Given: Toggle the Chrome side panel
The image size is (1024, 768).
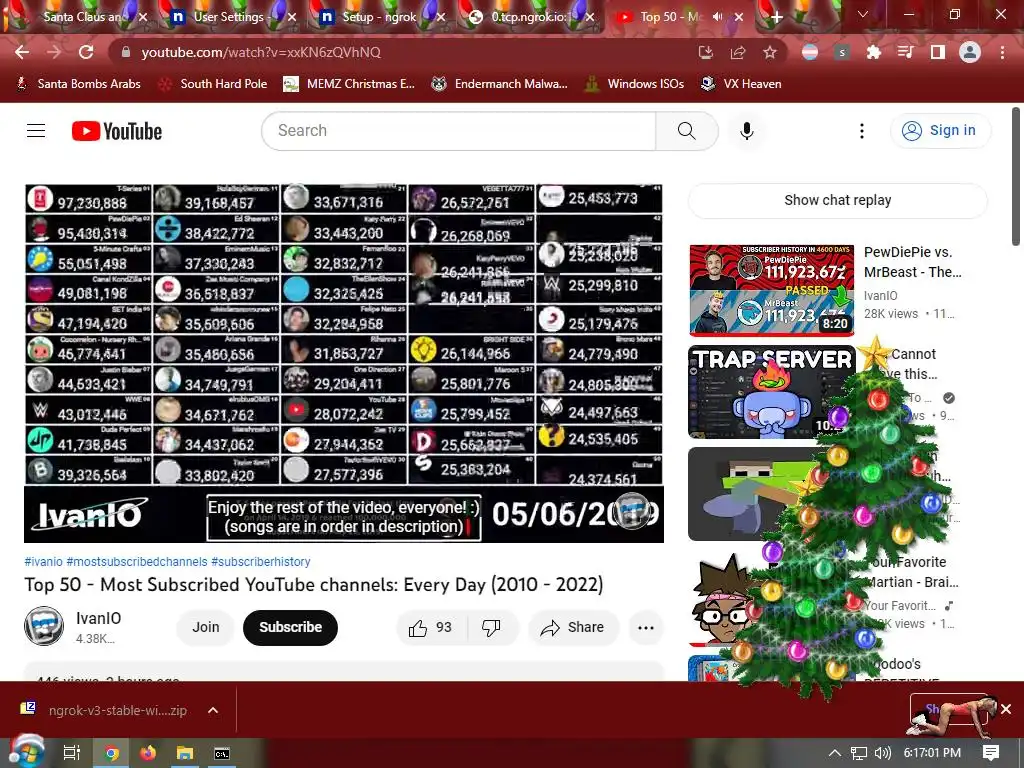Looking at the screenshot, I should [x=938, y=52].
